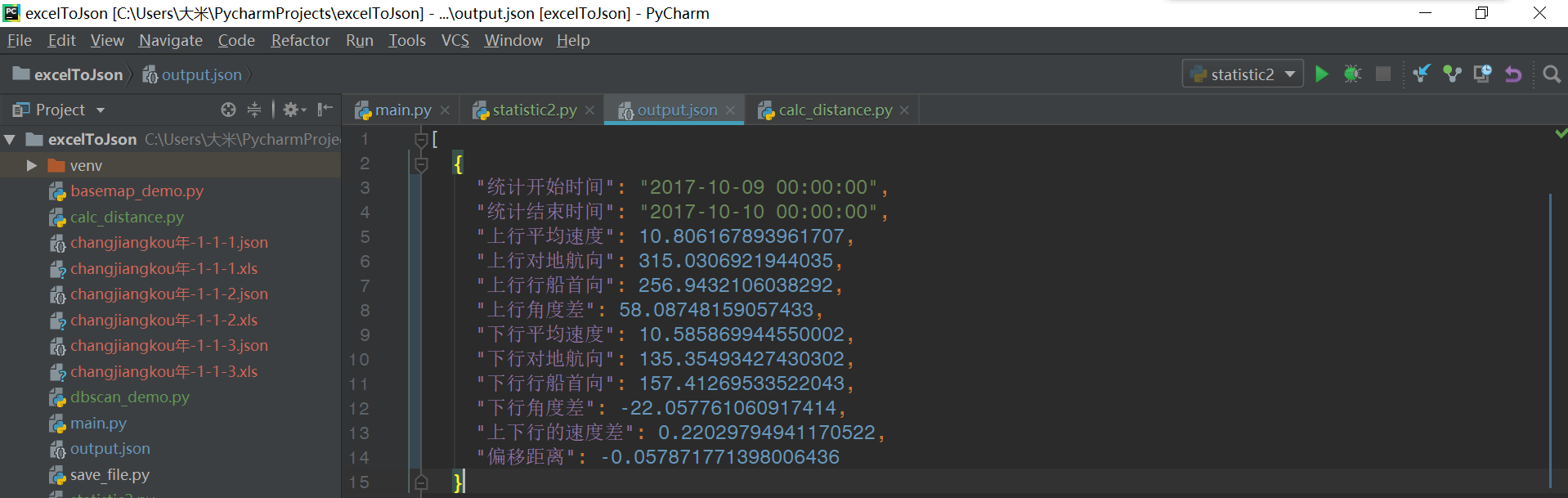Click the green inspection checkmark
Screen dimensions: 1568x498
click(1561, 133)
